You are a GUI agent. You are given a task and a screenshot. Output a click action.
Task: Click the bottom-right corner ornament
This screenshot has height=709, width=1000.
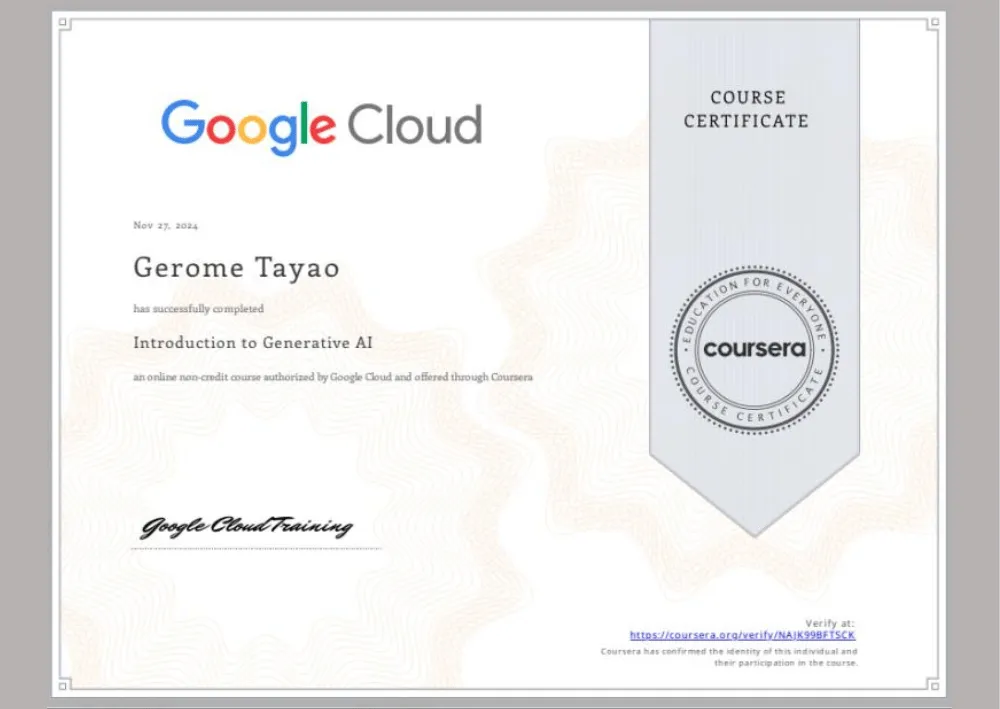pyautogui.click(x=932, y=684)
